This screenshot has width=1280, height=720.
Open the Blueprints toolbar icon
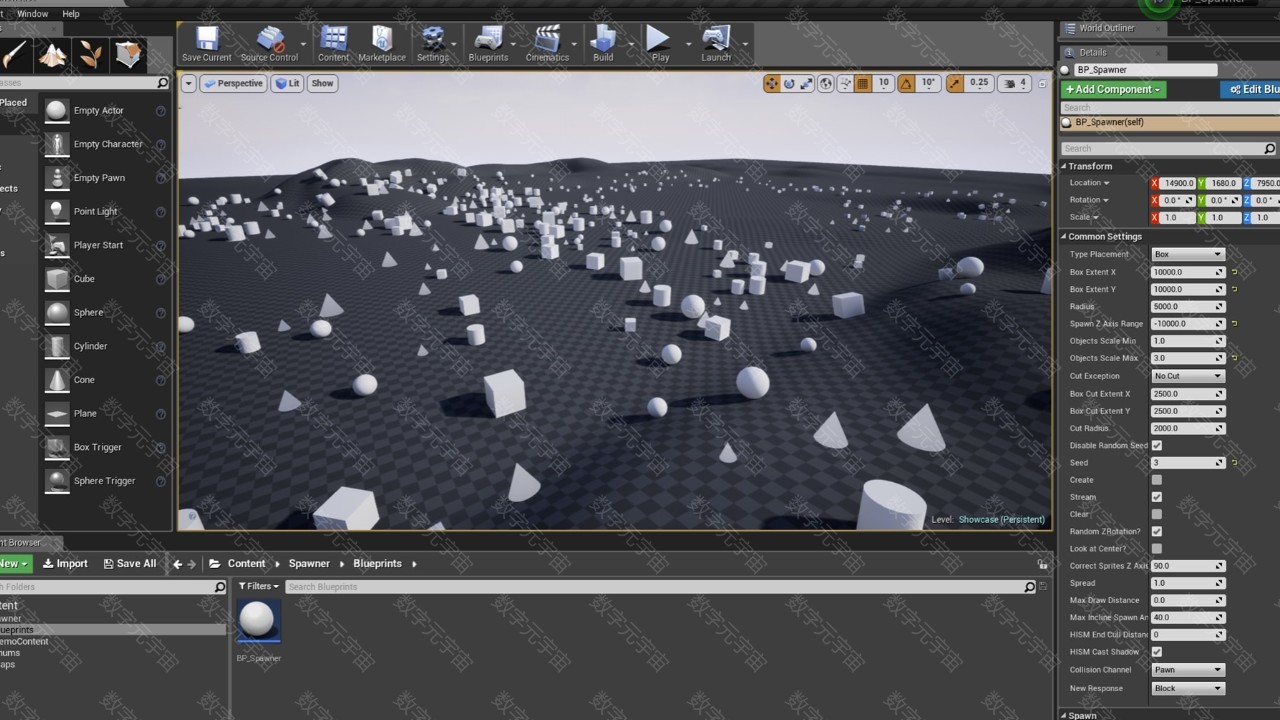[488, 44]
